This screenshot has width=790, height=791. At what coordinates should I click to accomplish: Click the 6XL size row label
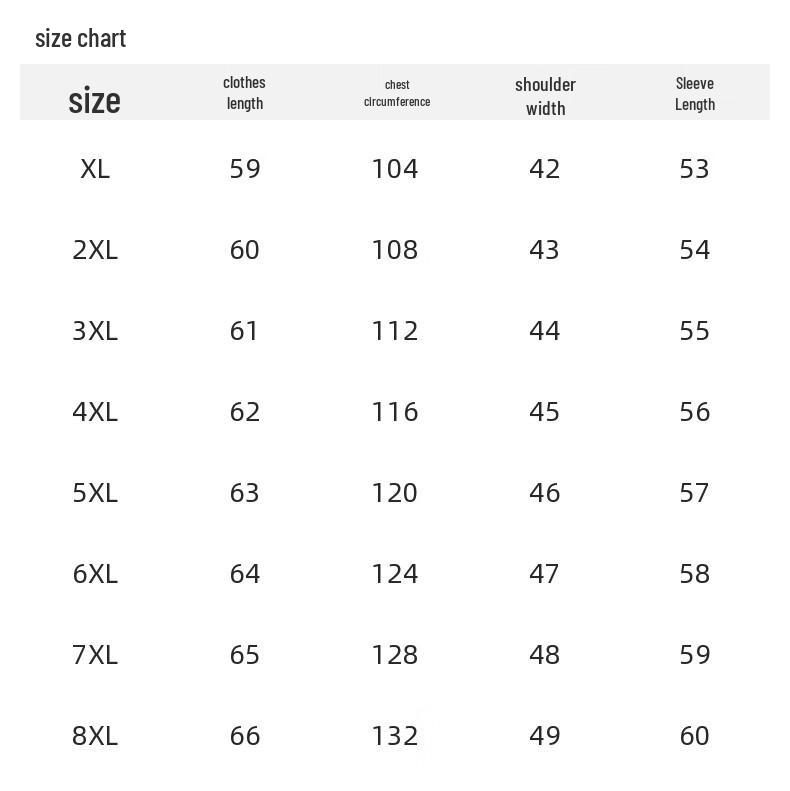(95, 574)
